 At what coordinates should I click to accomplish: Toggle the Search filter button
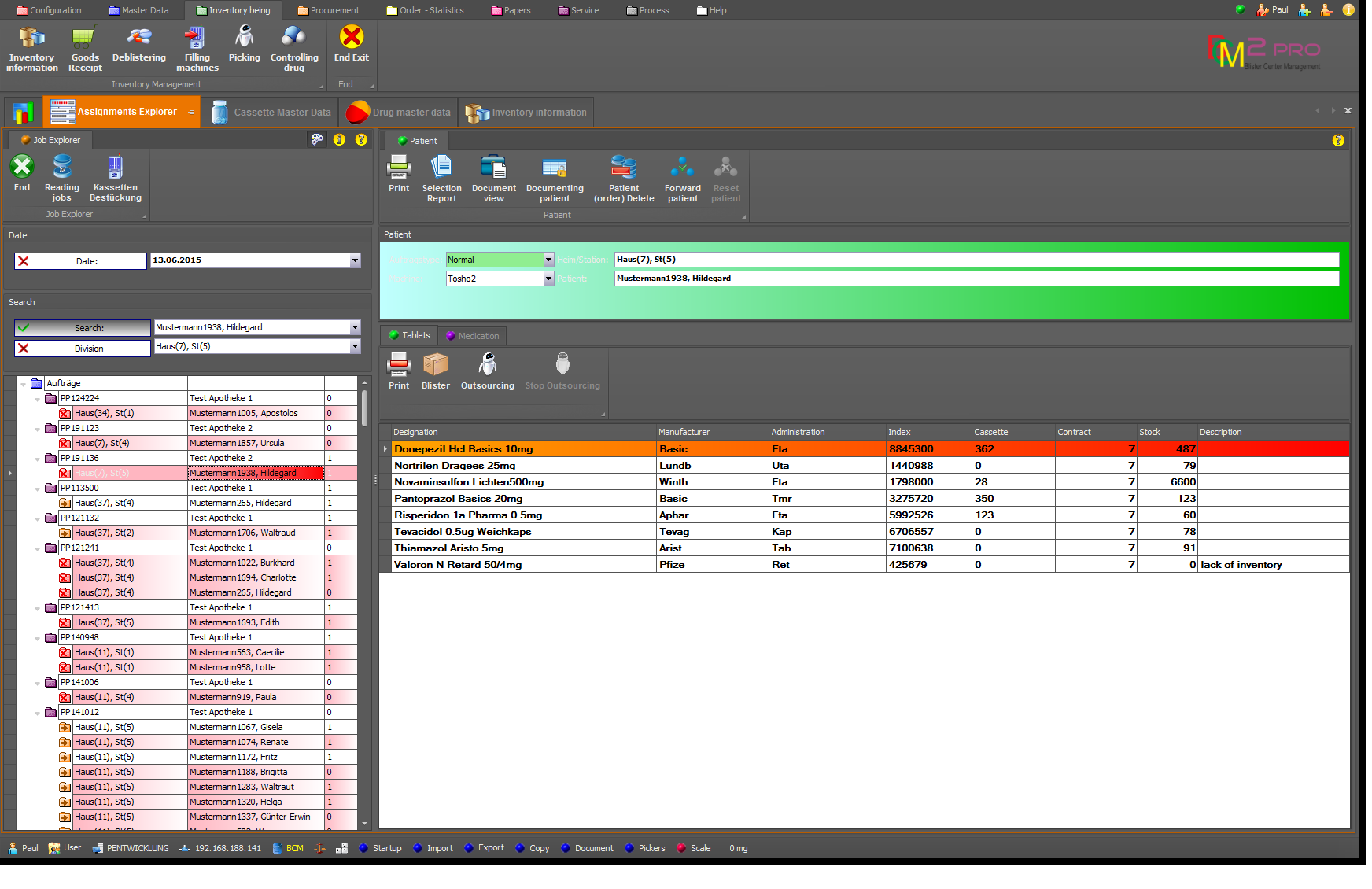tap(83, 328)
